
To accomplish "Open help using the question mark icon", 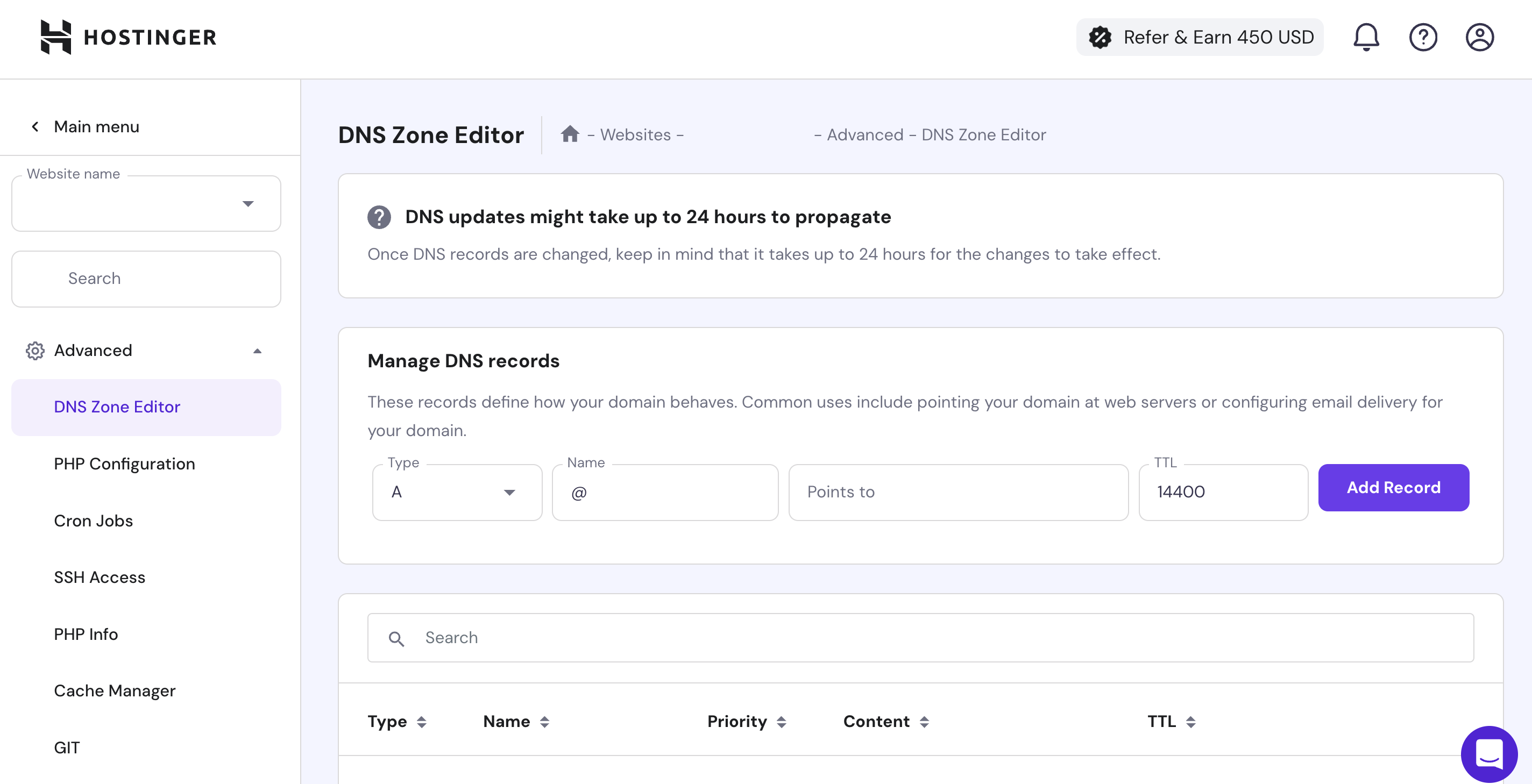I will pos(1423,37).
